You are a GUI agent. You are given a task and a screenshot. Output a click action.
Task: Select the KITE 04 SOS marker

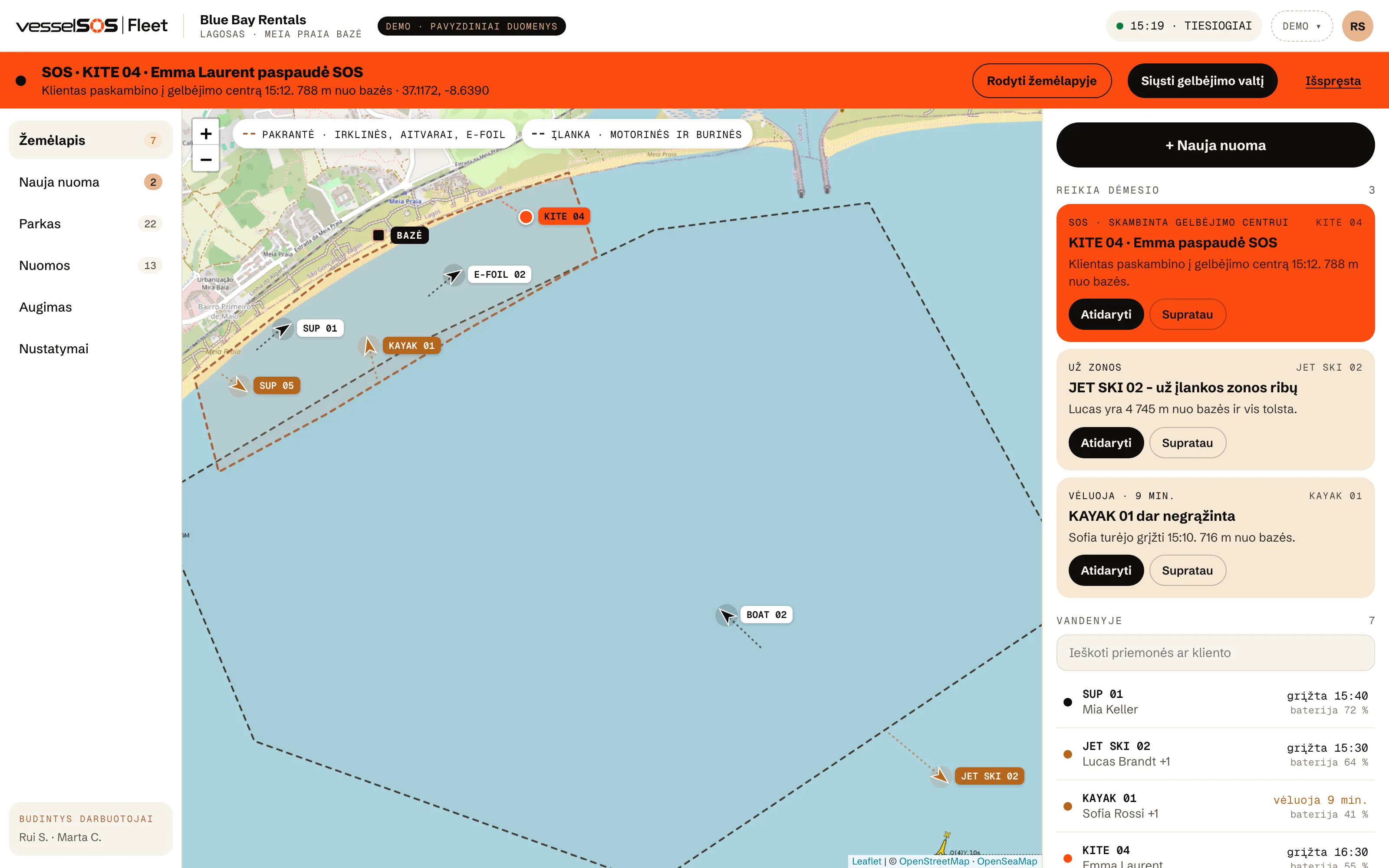[x=526, y=217]
